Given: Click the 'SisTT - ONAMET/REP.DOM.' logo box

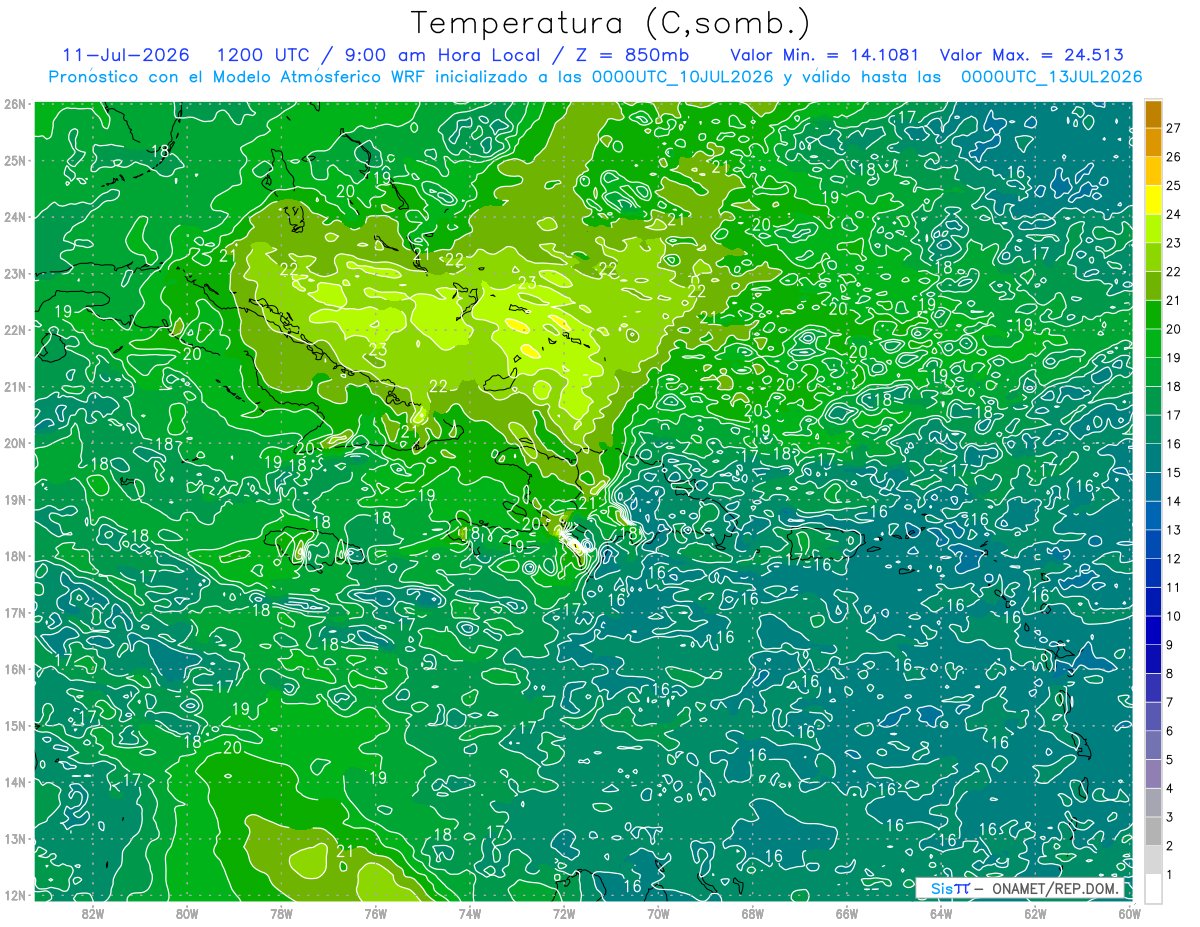Looking at the screenshot, I should (x=1019, y=888).
